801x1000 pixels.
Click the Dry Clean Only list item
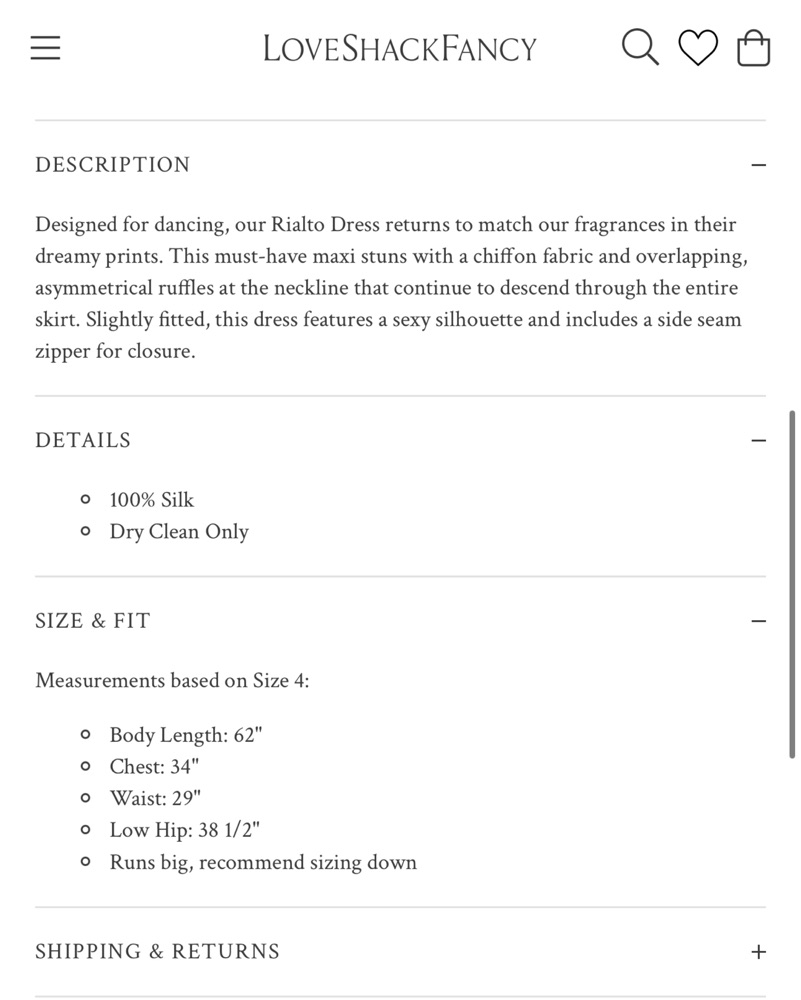[x=179, y=531]
